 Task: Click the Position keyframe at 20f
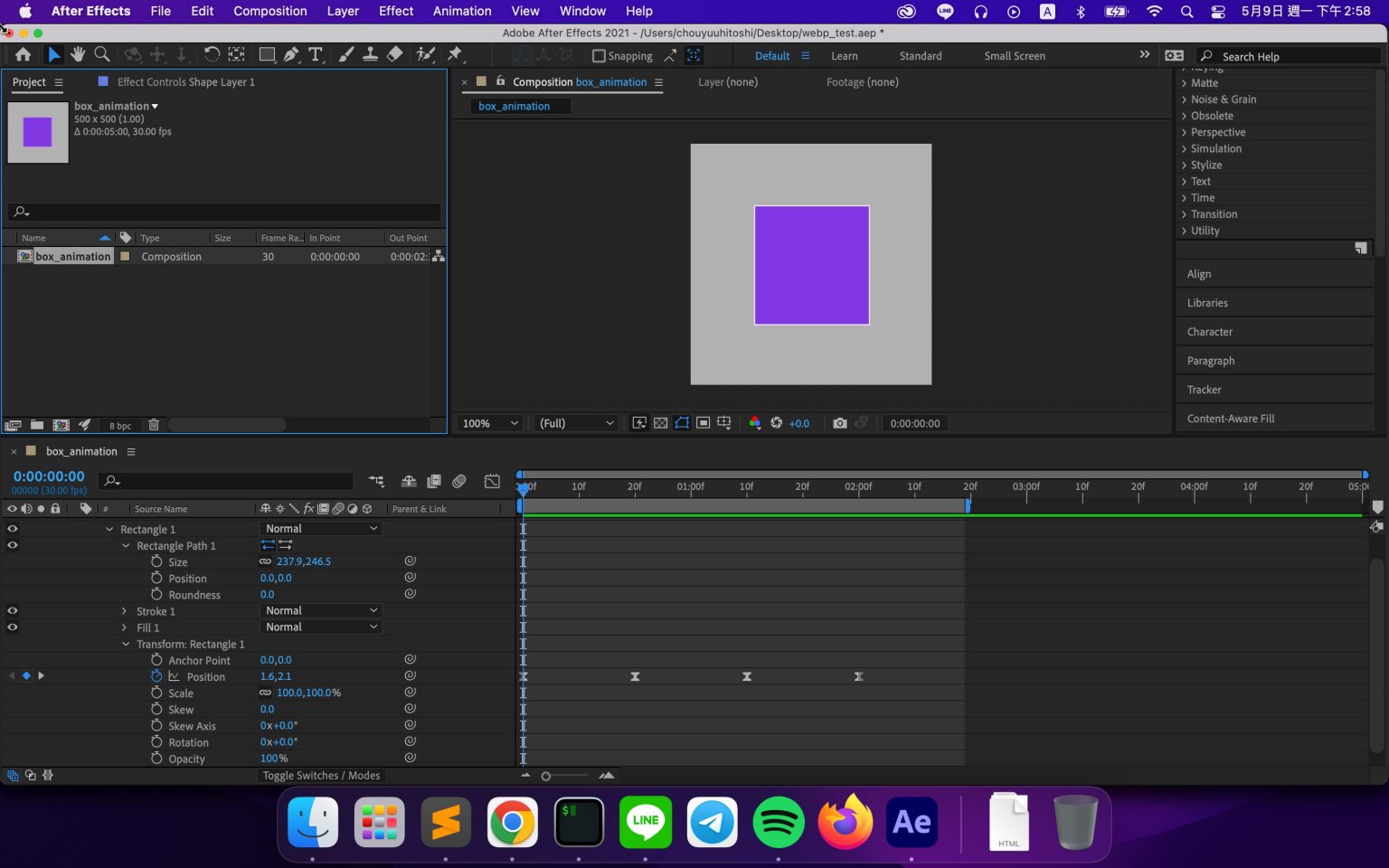(x=635, y=676)
